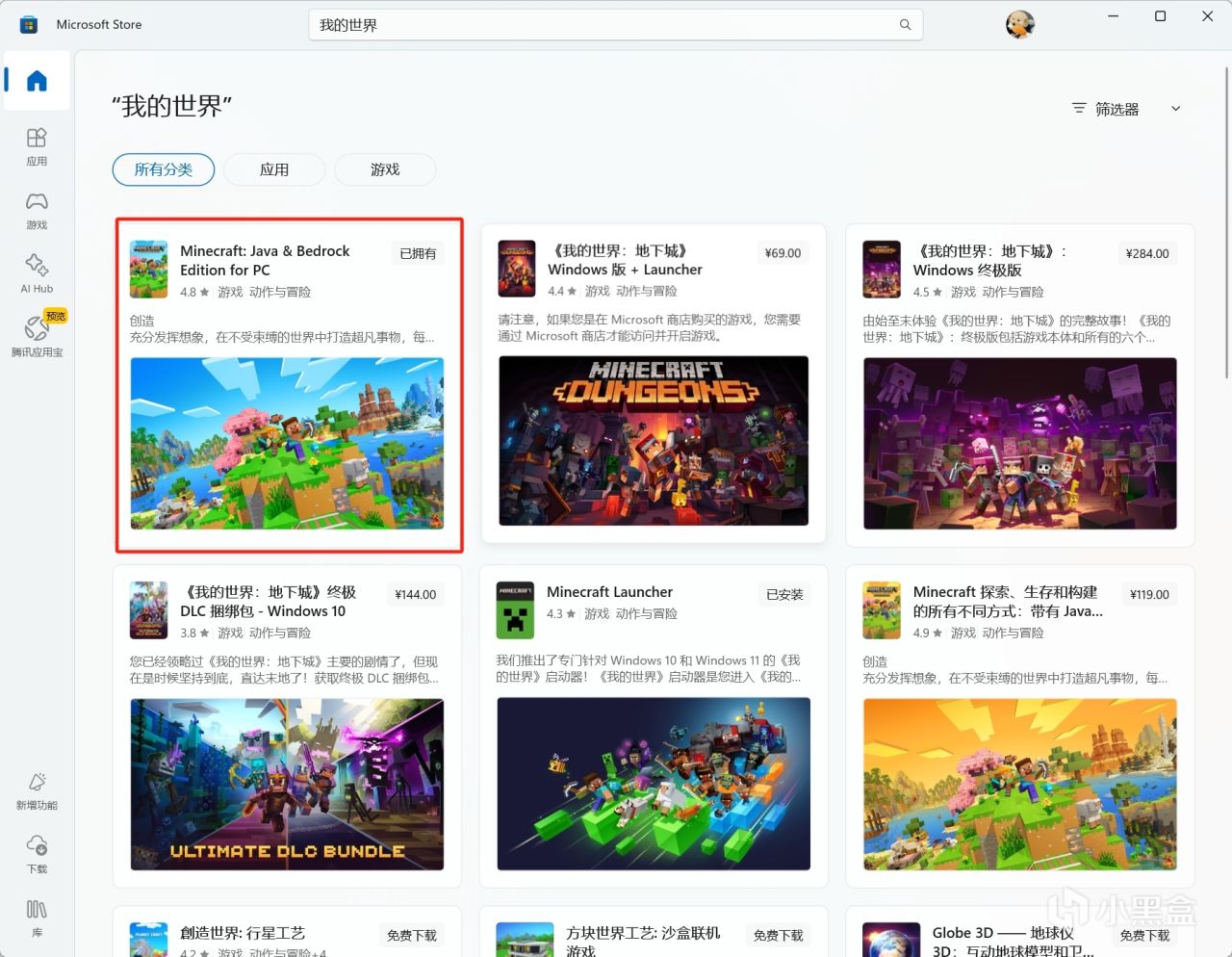The image size is (1232, 957).
Task: Open the Home page in sidebar
Action: pyautogui.click(x=37, y=81)
